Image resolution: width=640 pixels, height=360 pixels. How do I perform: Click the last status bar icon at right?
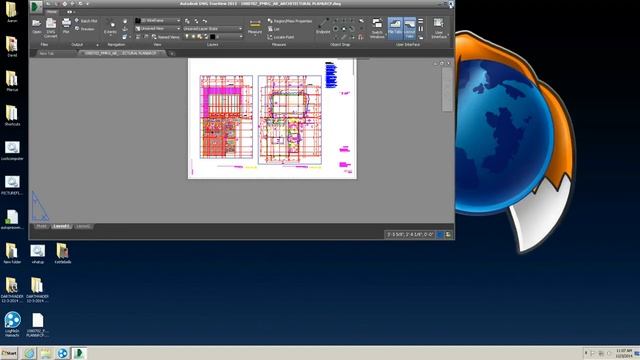pos(448,234)
